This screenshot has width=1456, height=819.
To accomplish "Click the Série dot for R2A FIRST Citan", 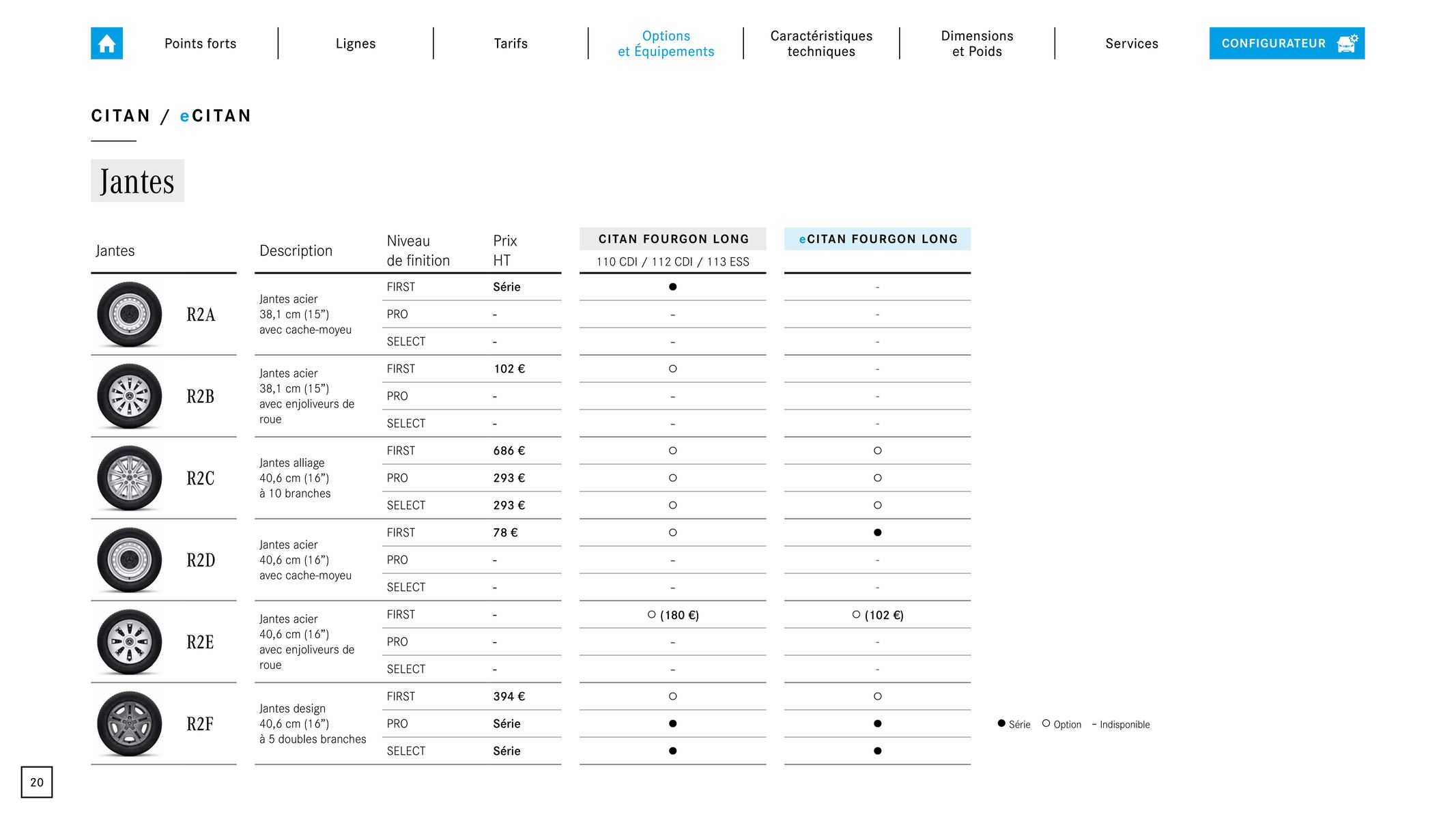I will coord(673,287).
